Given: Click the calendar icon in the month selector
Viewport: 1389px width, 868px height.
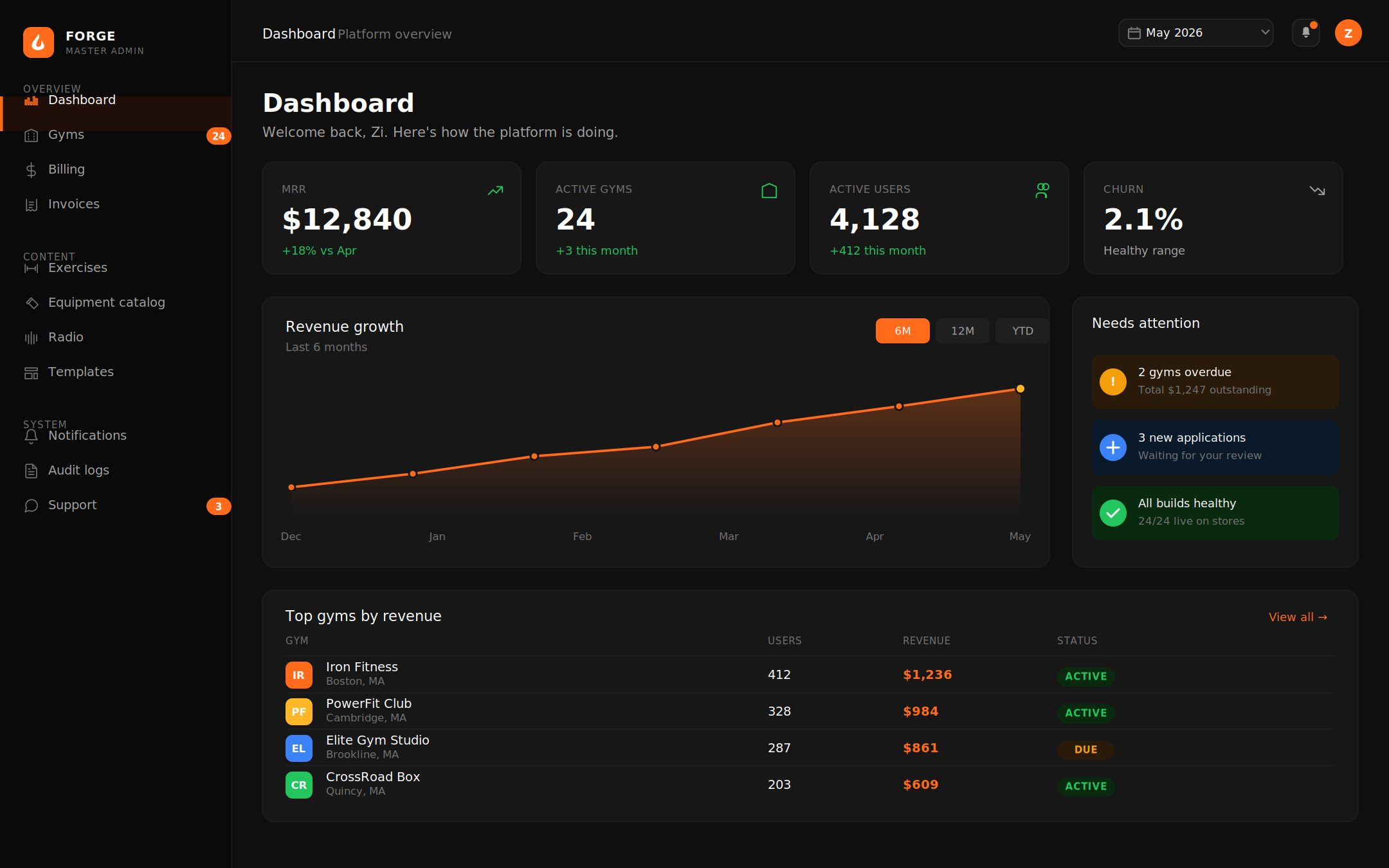Looking at the screenshot, I should (1134, 33).
